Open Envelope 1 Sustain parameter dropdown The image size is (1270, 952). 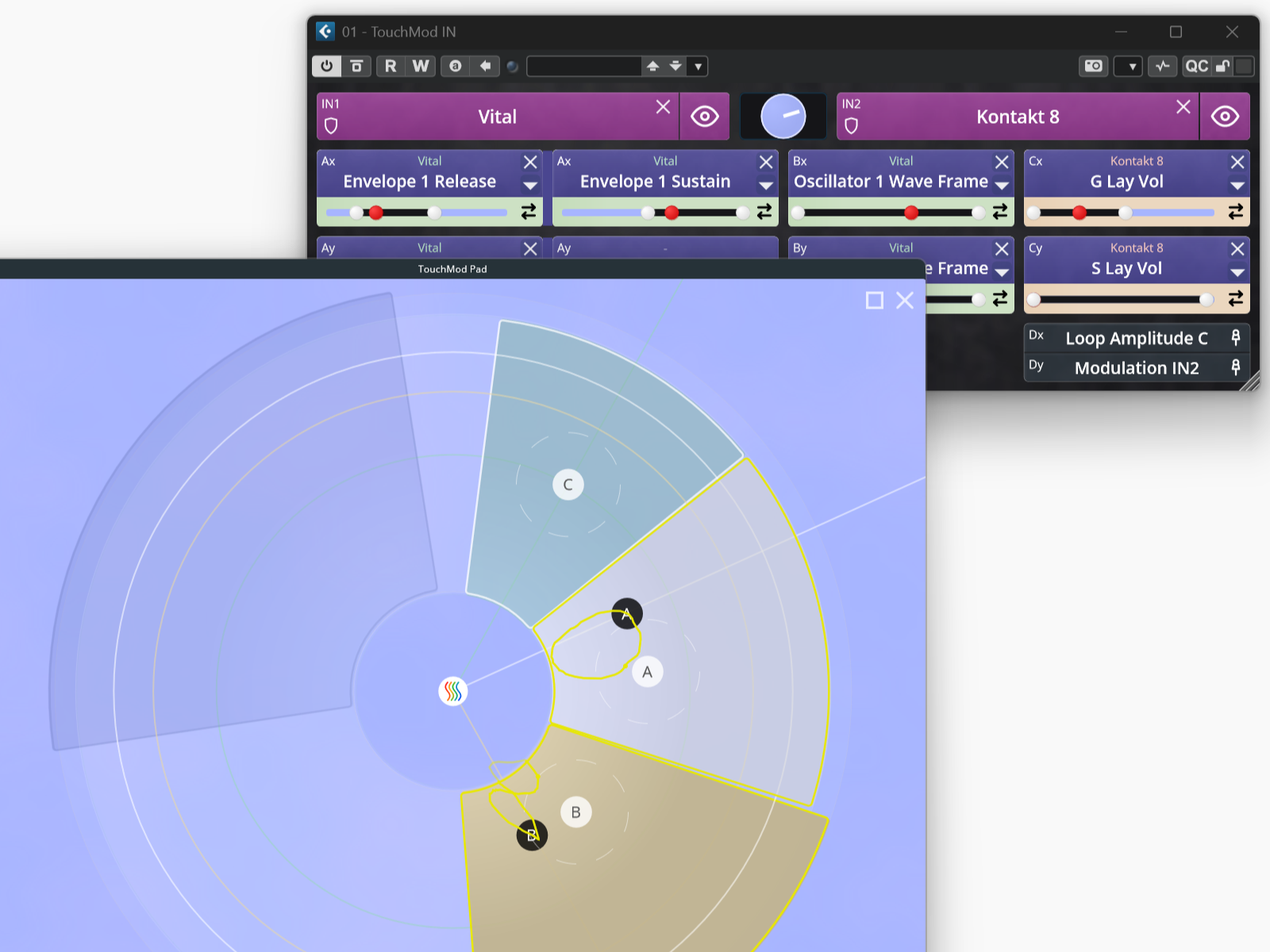pyautogui.click(x=766, y=186)
